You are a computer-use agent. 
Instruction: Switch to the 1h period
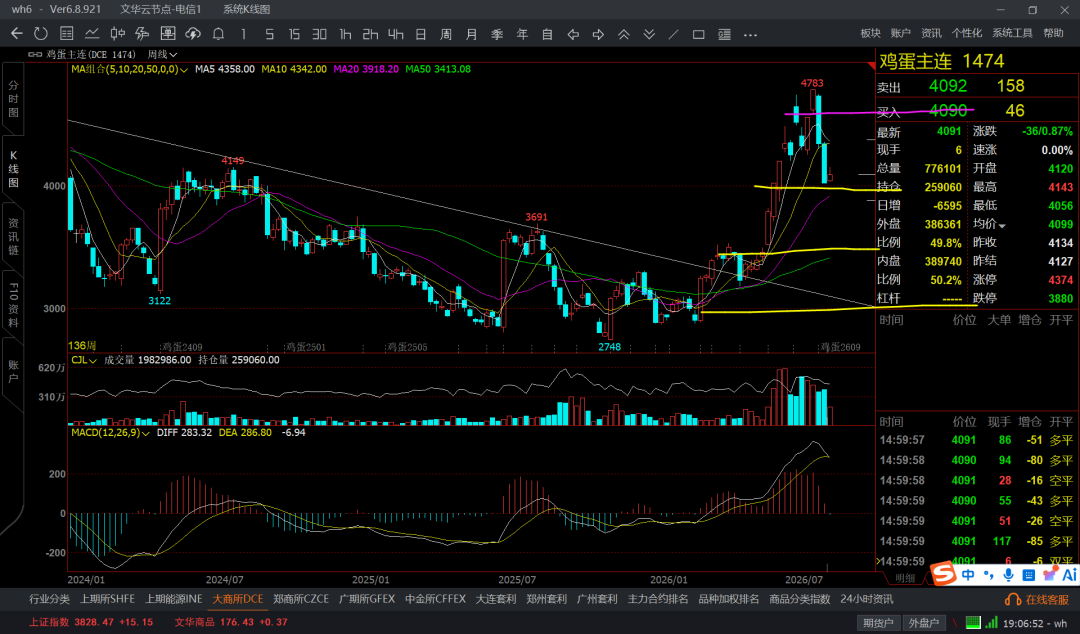[345, 34]
